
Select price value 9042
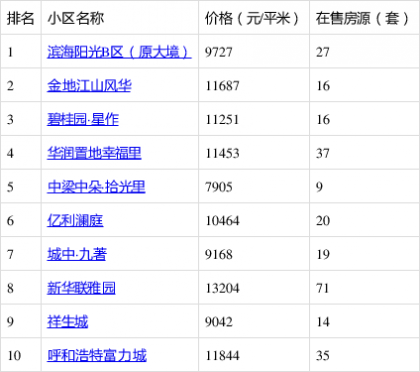pyautogui.click(x=219, y=322)
